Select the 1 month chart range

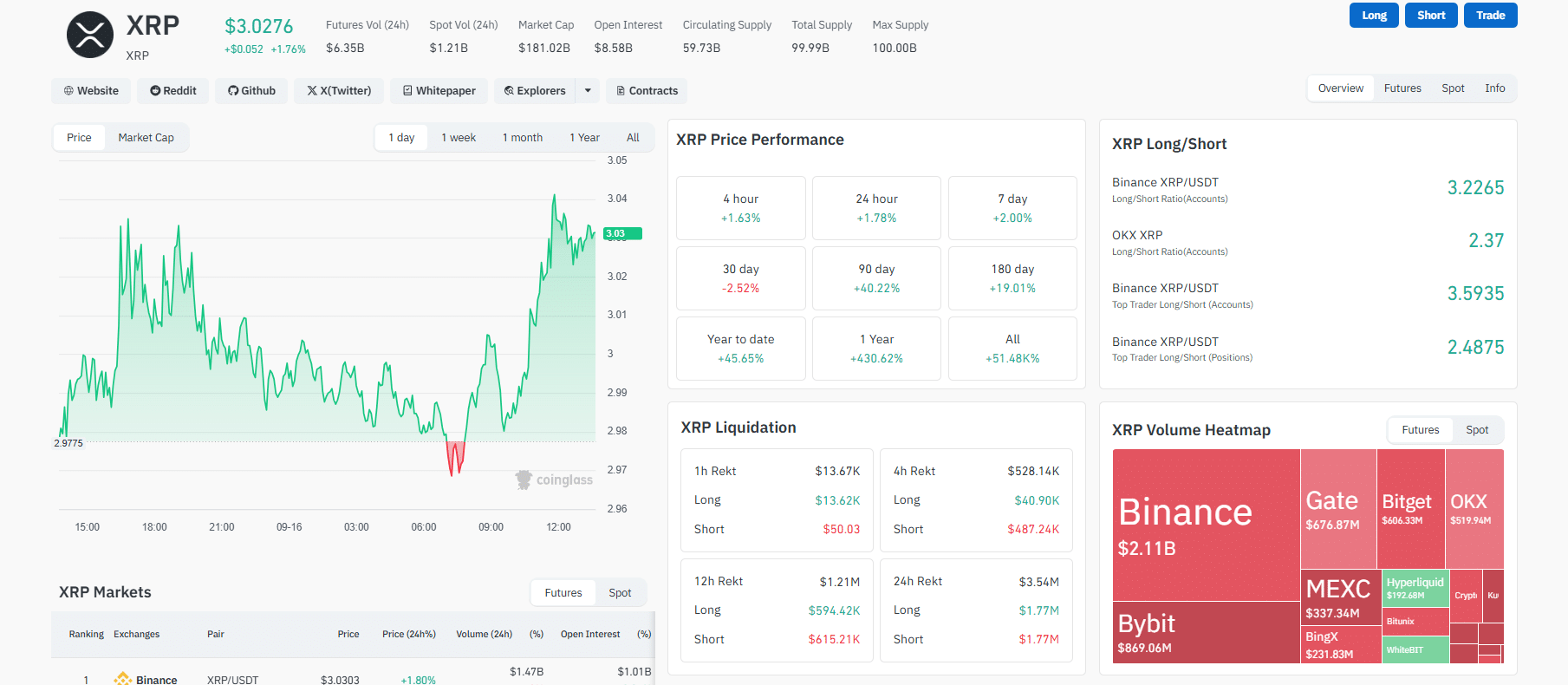(x=523, y=138)
